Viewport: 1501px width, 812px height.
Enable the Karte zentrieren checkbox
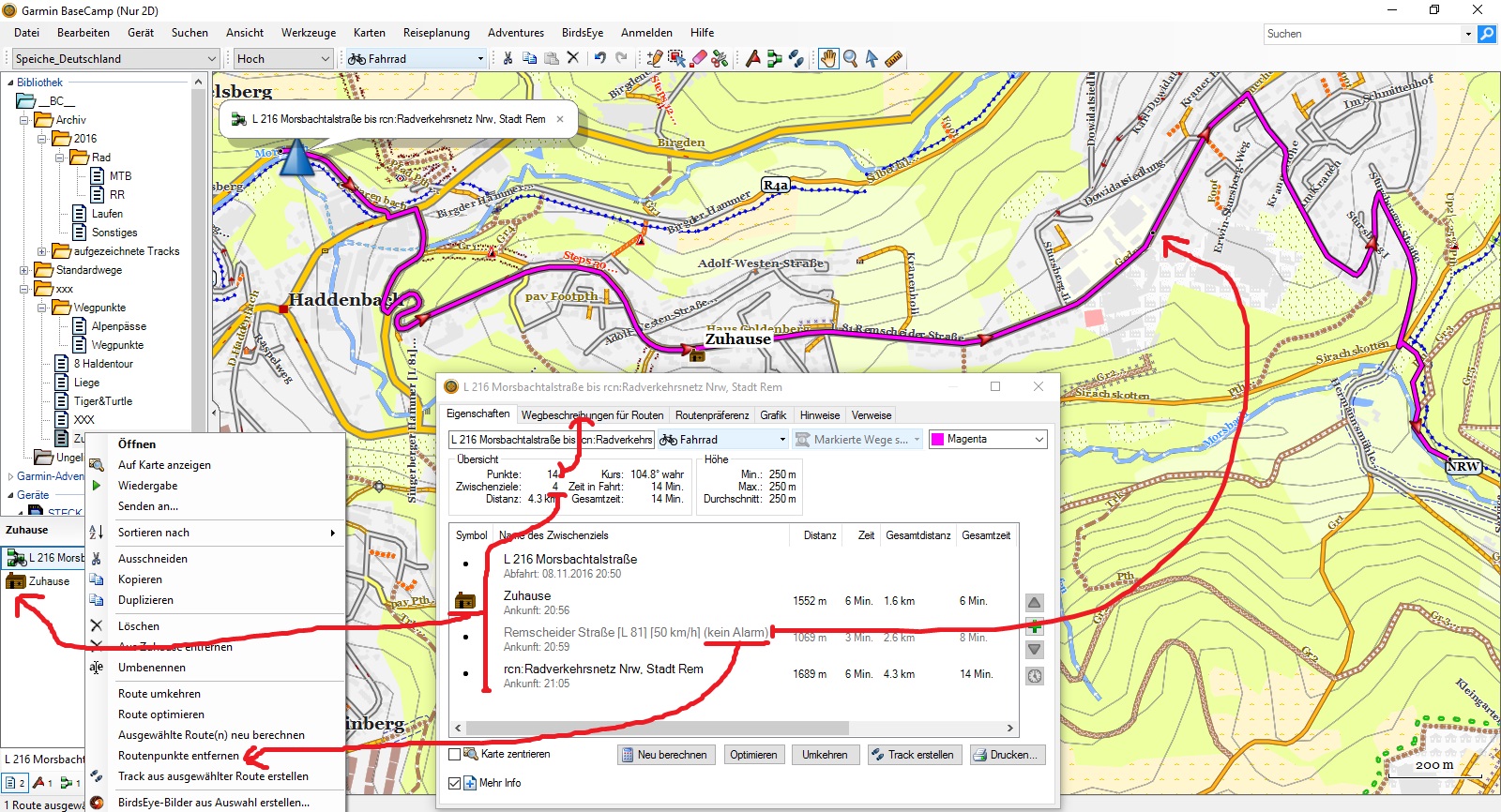455,754
